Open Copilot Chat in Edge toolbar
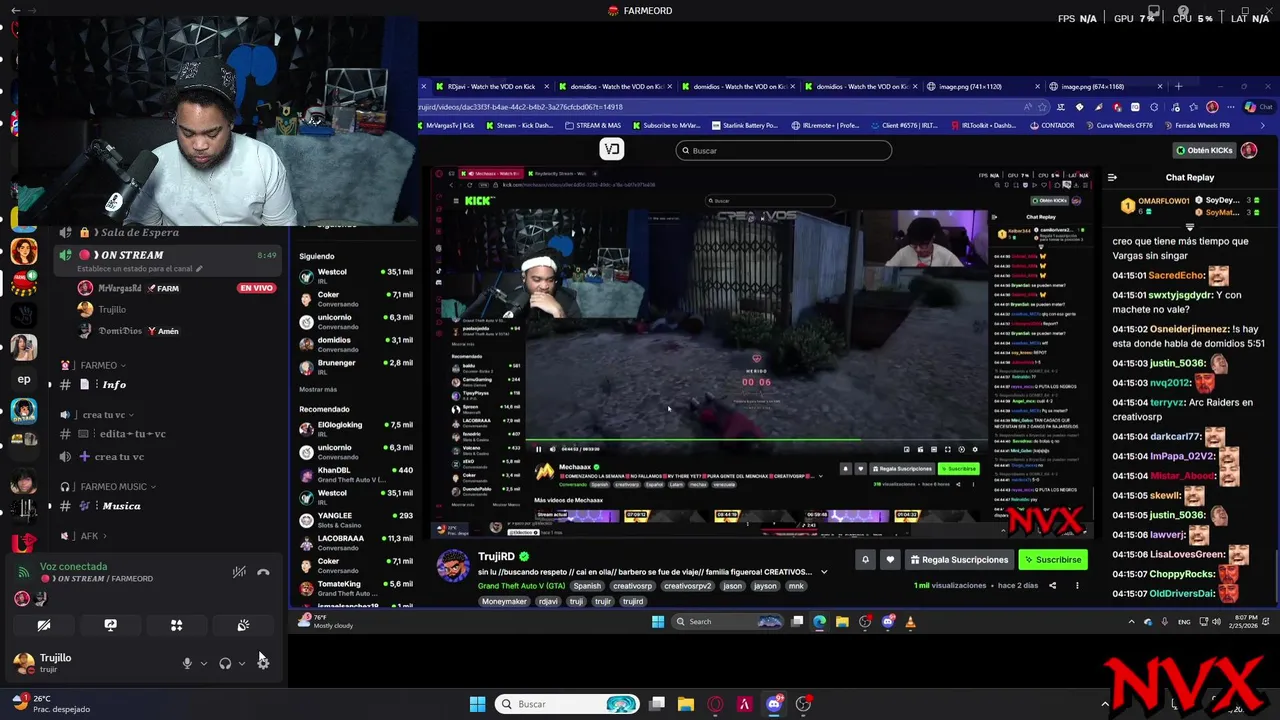 [x=1258, y=107]
